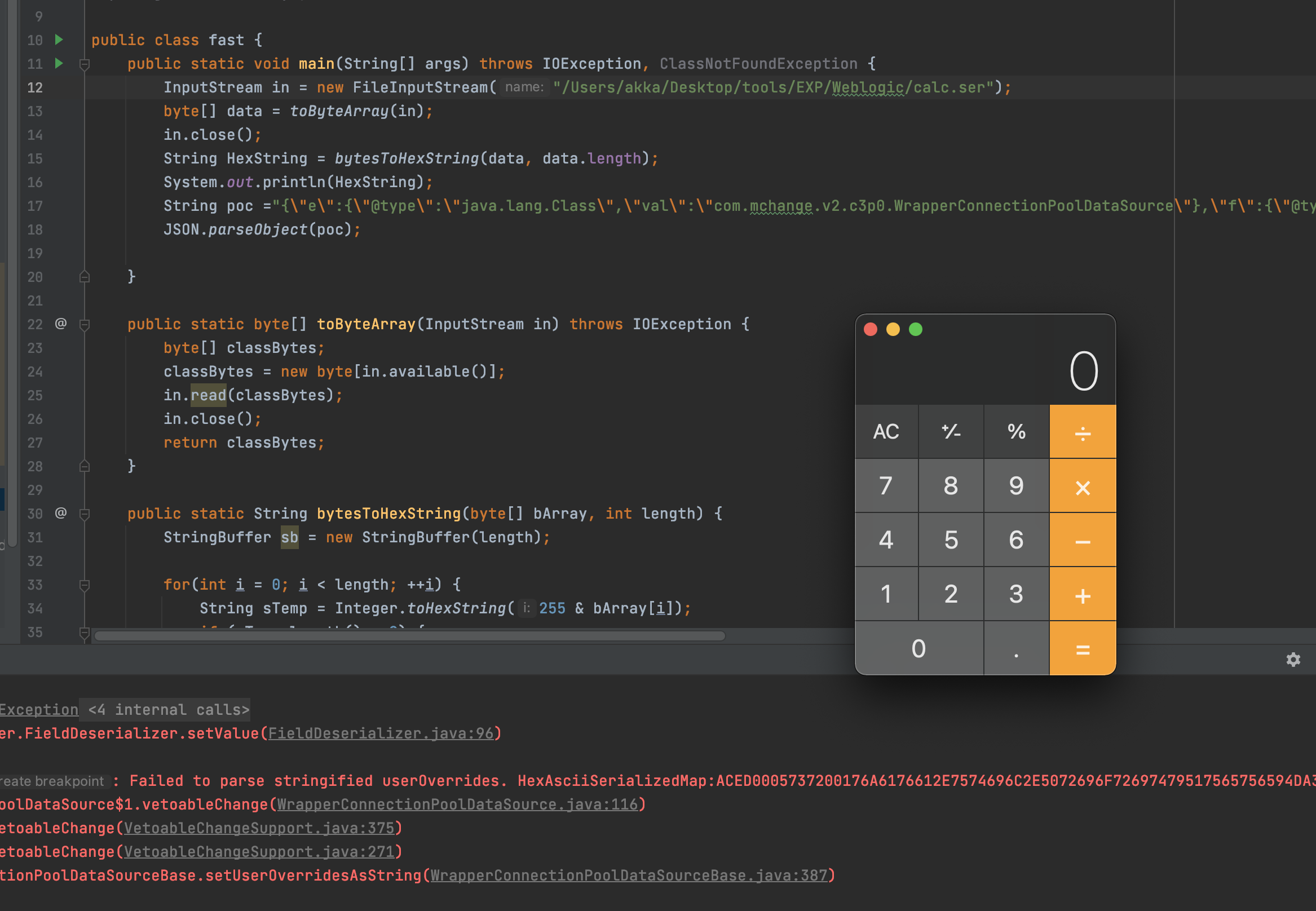This screenshot has width=1316, height=911.
Task: Click digit 4 on Calculator
Action: click(x=886, y=540)
